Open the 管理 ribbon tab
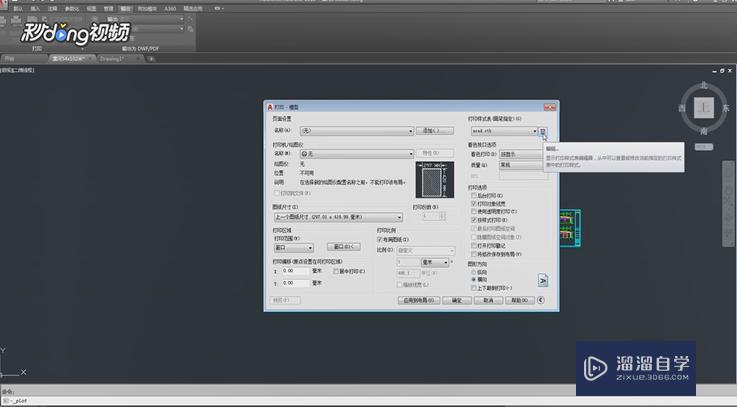 point(109,8)
